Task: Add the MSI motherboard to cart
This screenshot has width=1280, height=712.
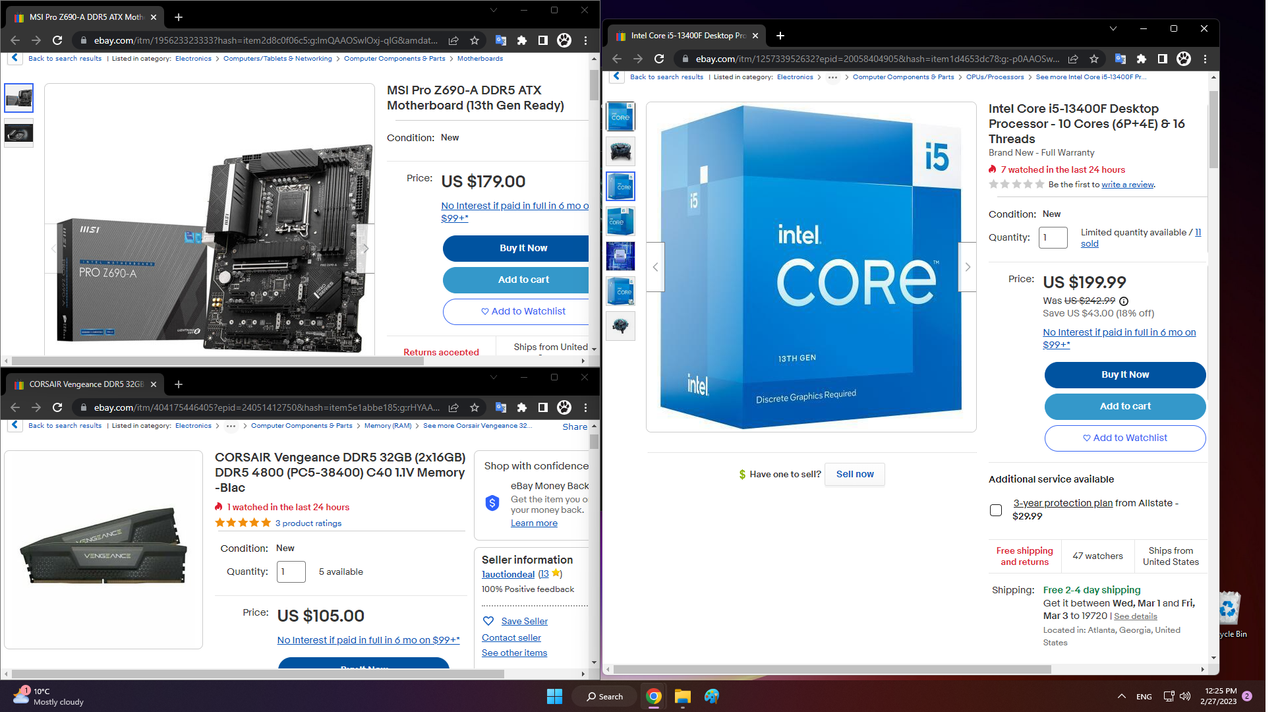Action: click(523, 280)
